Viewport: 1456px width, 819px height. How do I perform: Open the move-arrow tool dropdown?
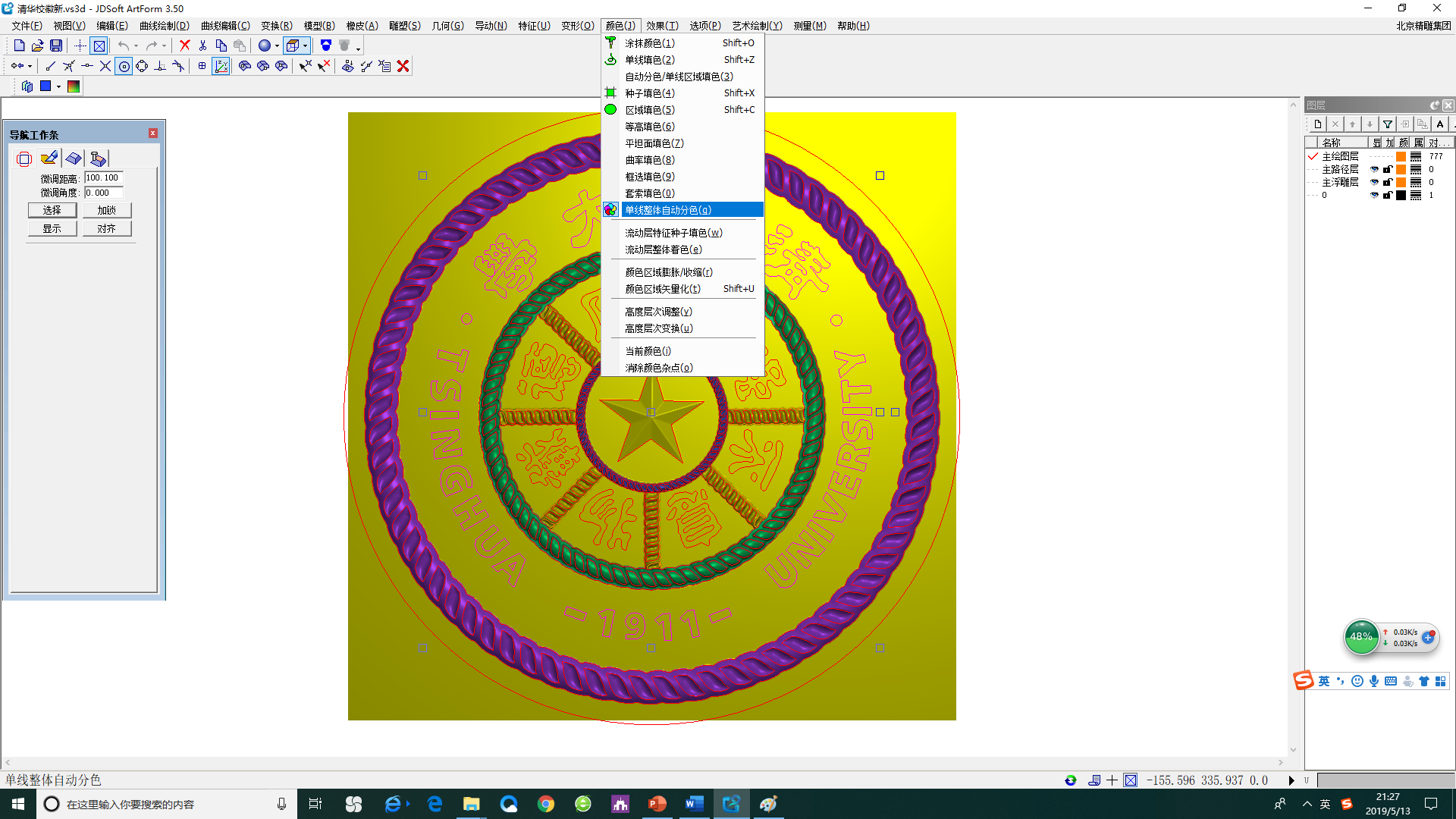click(x=30, y=66)
